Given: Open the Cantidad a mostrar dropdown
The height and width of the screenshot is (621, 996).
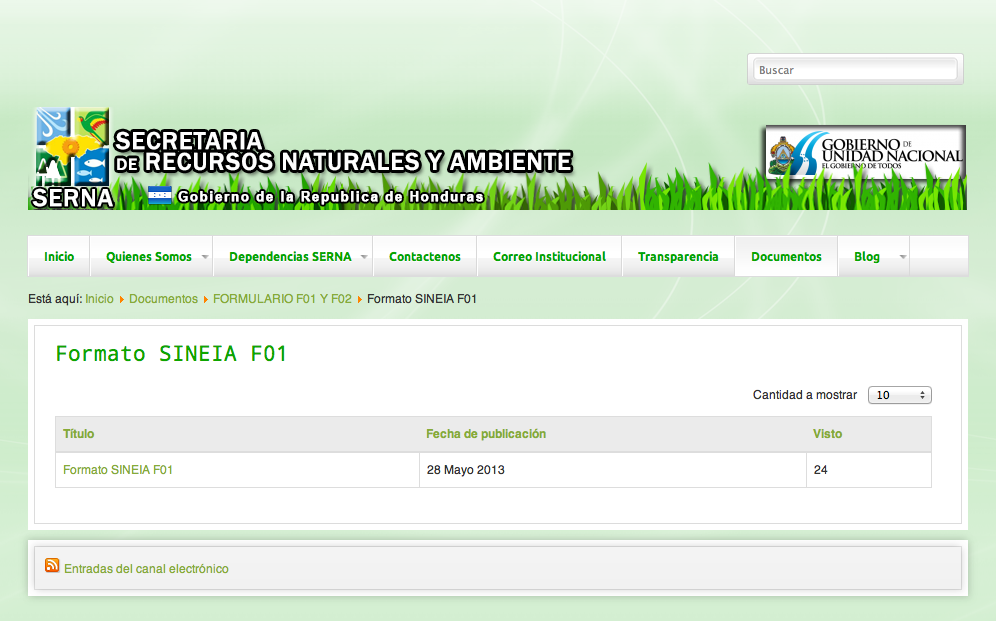Looking at the screenshot, I should pyautogui.click(x=899, y=395).
